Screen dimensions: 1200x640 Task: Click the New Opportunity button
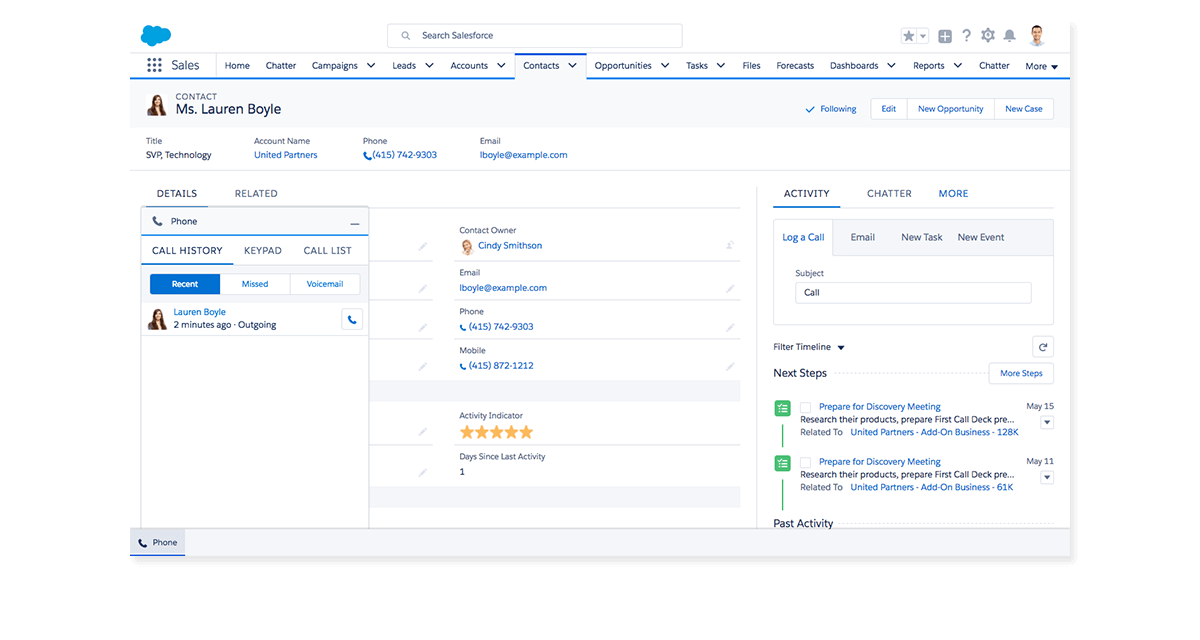tap(950, 109)
